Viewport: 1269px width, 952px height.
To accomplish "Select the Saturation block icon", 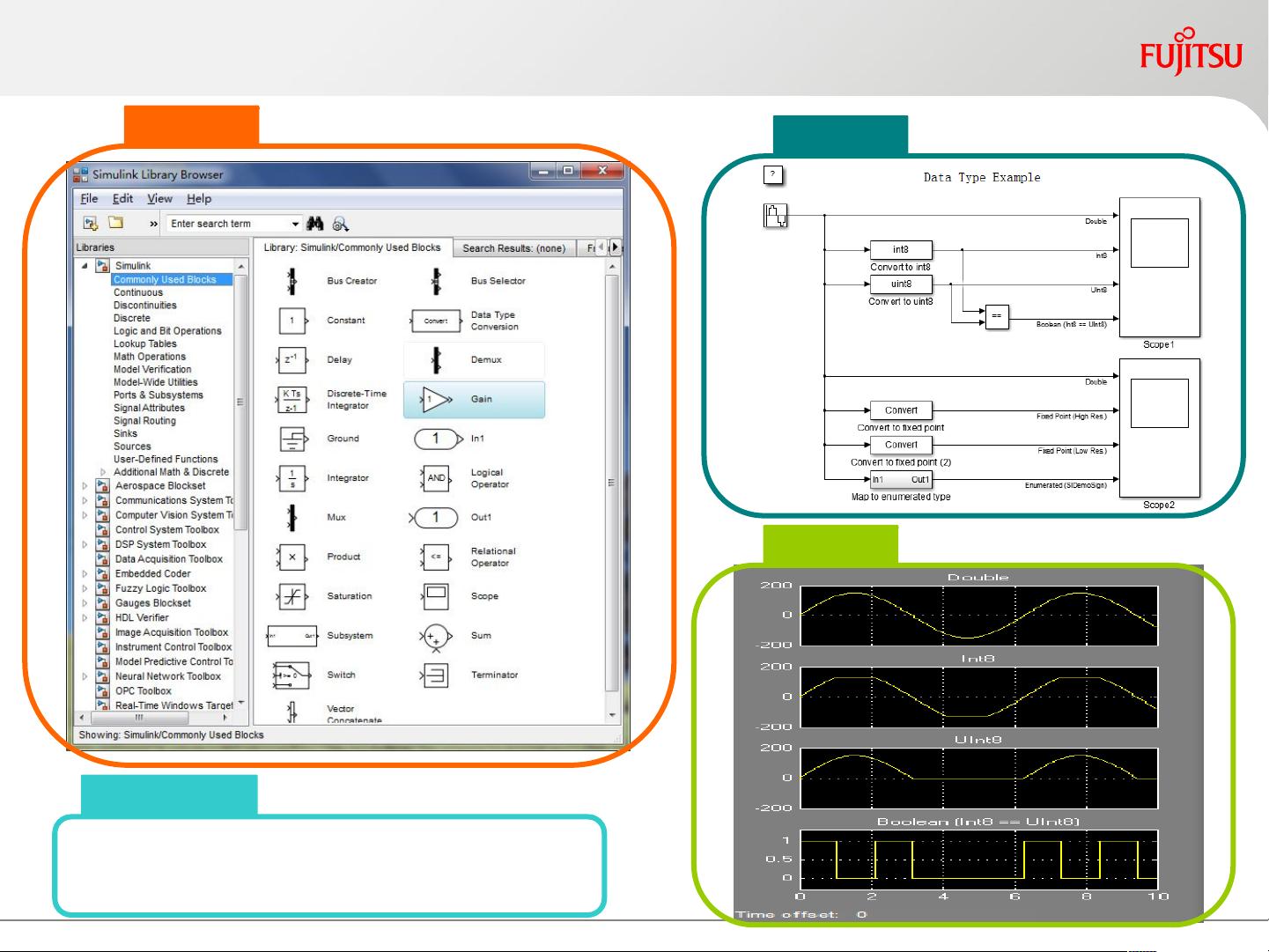I will pyautogui.click(x=292, y=596).
